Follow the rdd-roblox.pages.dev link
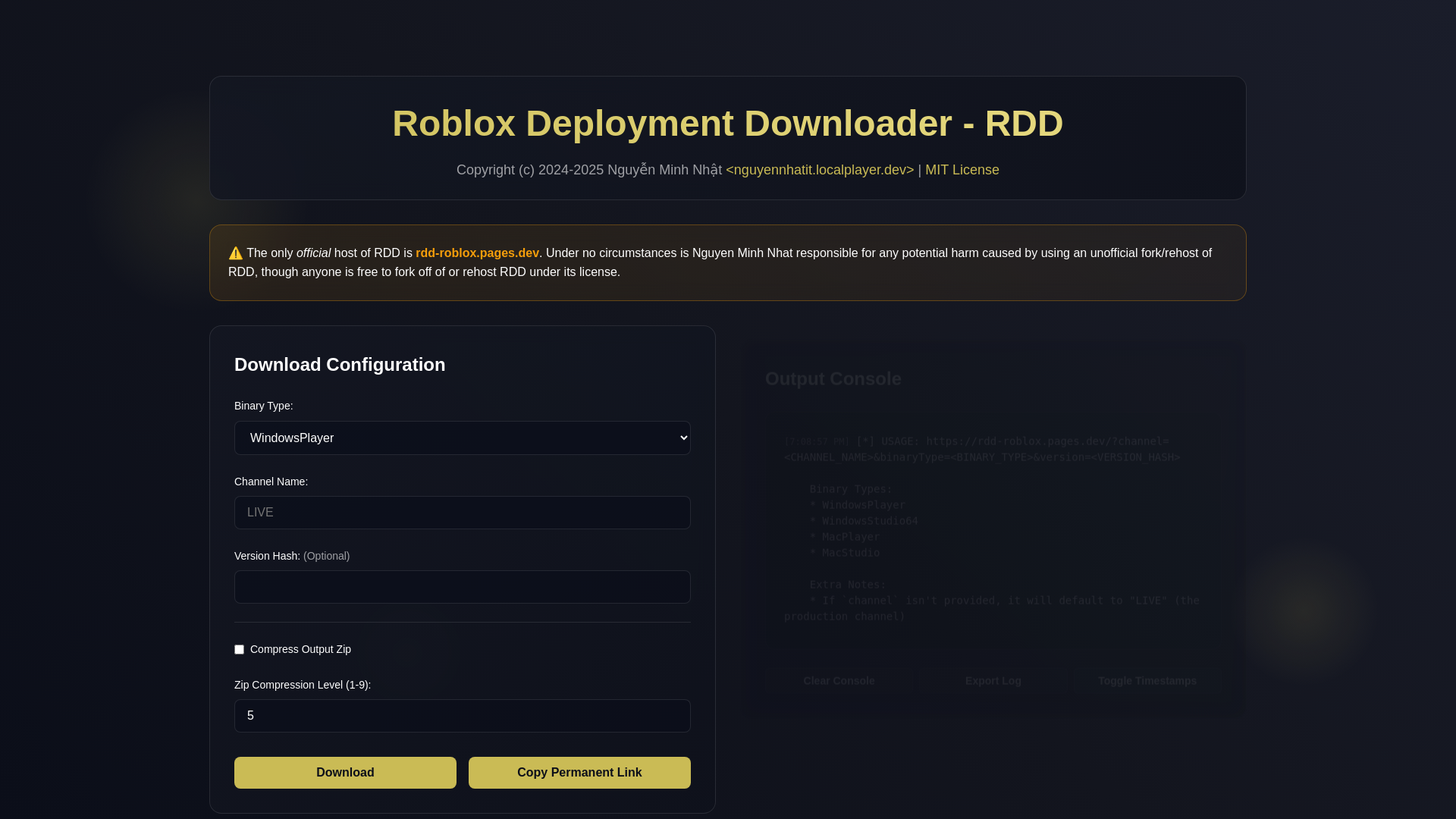The width and height of the screenshot is (1456, 819). [x=477, y=253]
